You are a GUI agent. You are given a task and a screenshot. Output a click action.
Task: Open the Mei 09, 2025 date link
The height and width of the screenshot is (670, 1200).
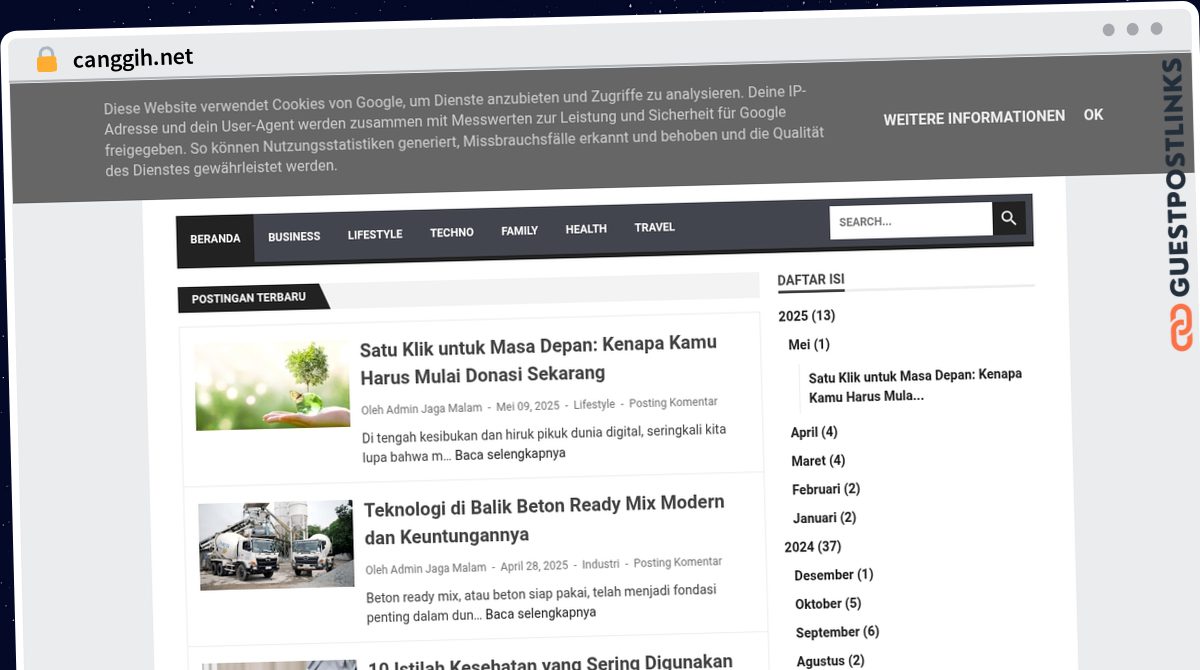[528, 406]
